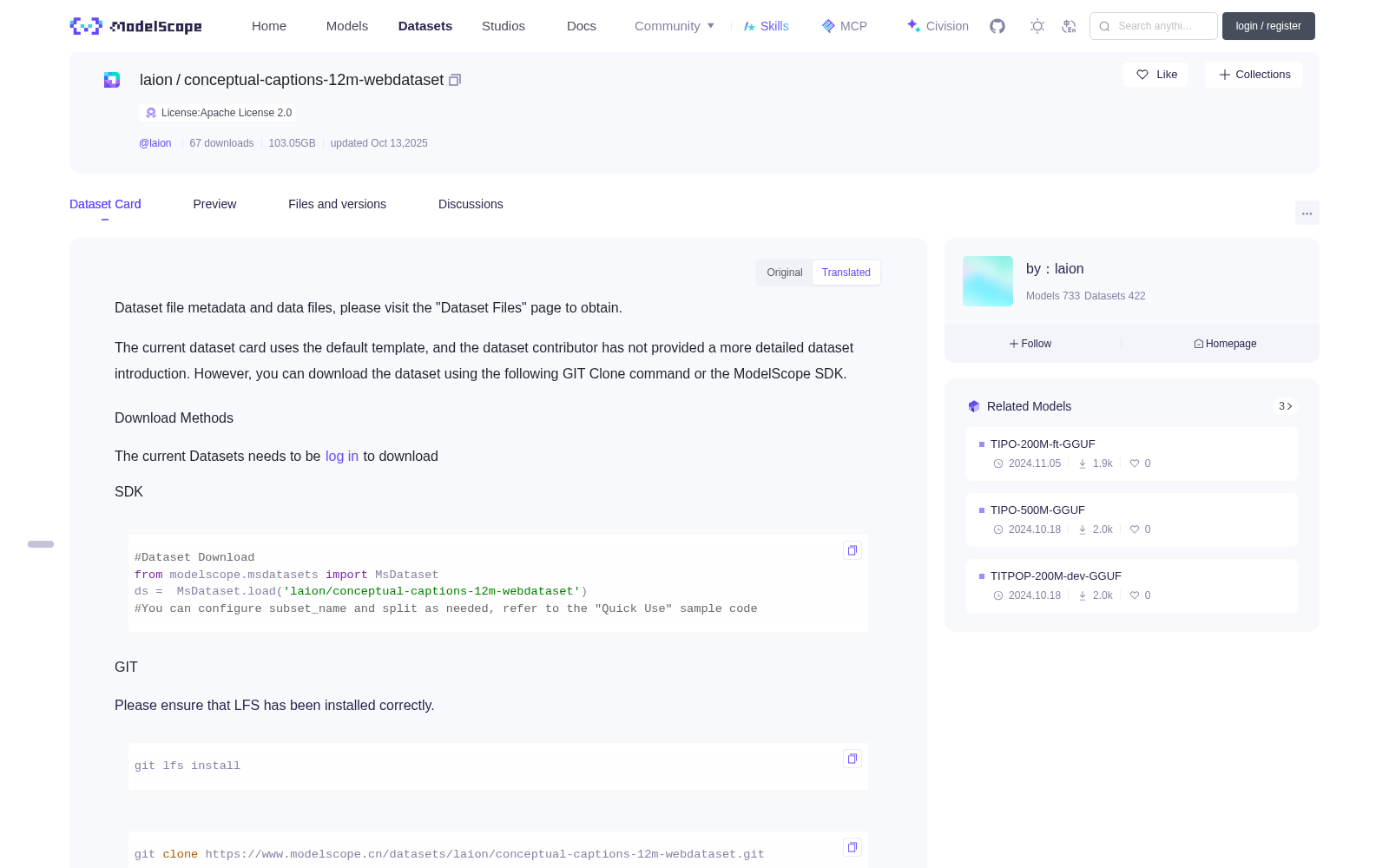The width and height of the screenshot is (1389, 868).
Task: Switch to the Preview tab
Action: click(214, 204)
